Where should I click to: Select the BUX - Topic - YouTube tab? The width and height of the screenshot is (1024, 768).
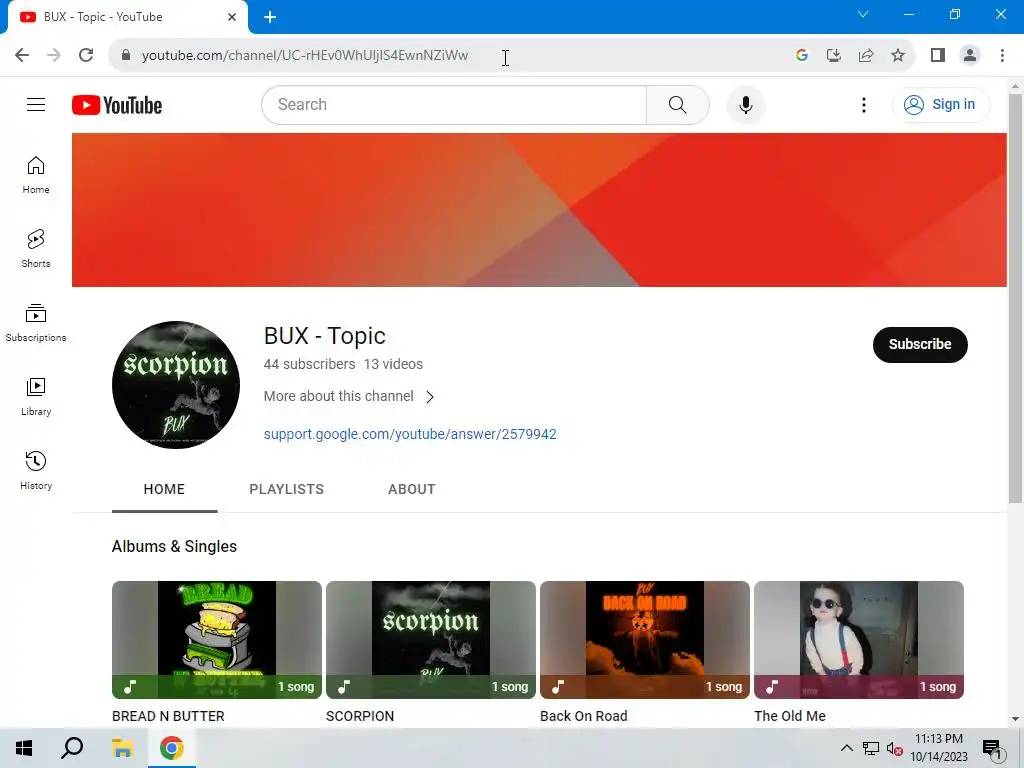(128, 17)
